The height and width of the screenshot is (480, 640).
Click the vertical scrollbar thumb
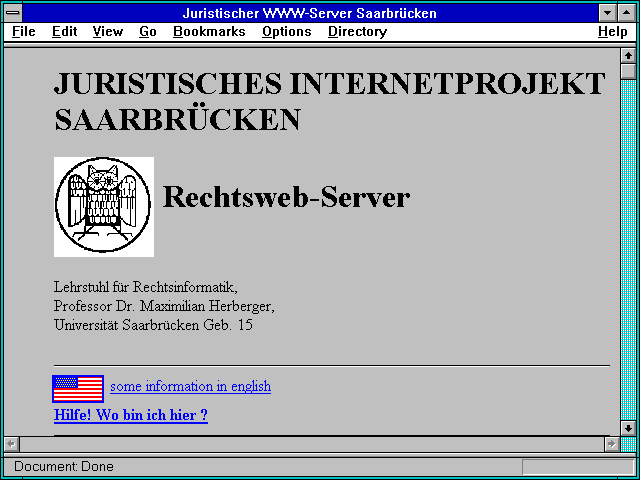click(628, 71)
